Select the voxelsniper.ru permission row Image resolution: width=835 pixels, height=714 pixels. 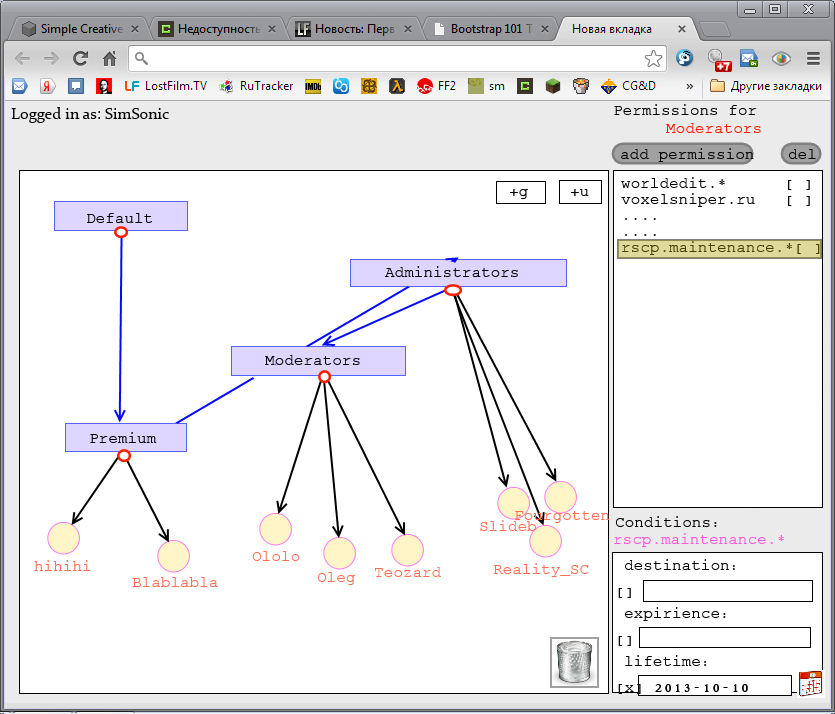tap(717, 200)
